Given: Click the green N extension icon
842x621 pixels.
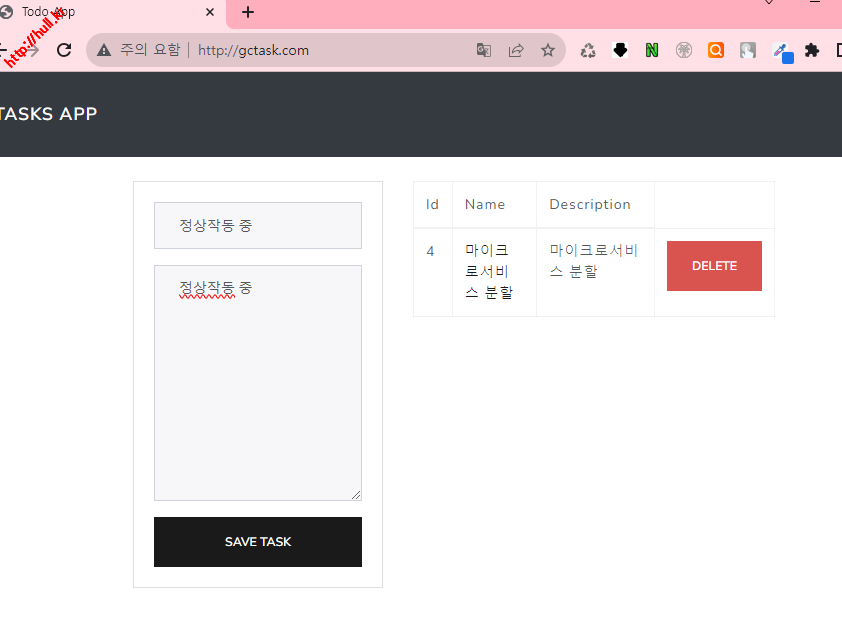Looking at the screenshot, I should (652, 50).
